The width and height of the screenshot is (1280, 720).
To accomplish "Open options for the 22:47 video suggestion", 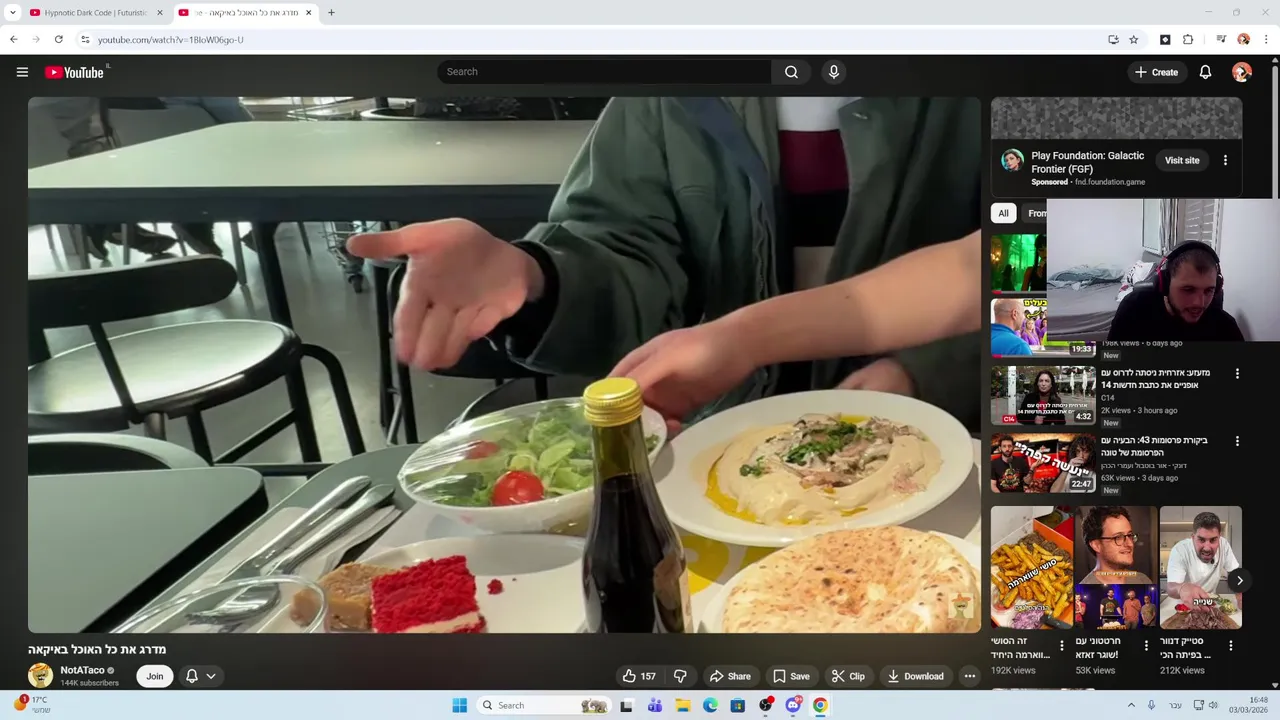I will 1237,441.
